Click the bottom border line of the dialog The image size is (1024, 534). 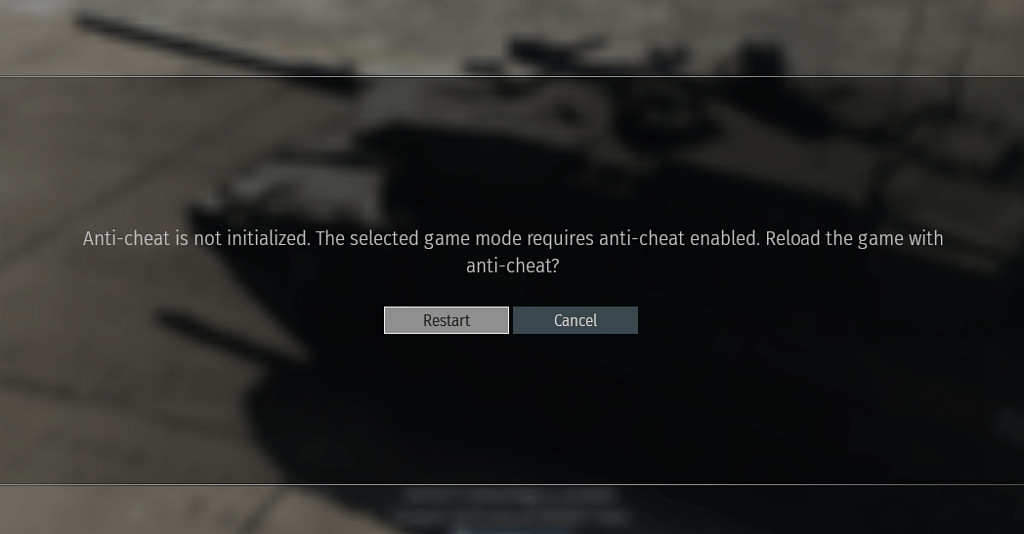pos(512,484)
